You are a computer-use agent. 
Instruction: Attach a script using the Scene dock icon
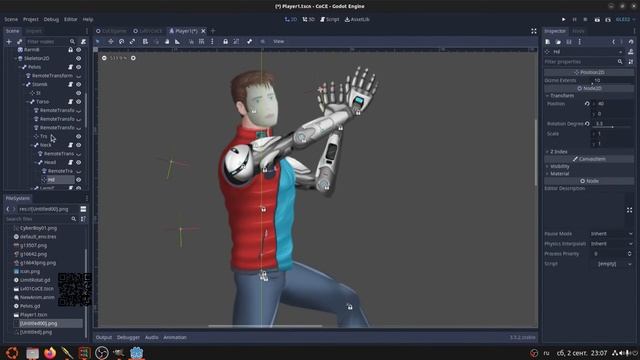coord(83,42)
